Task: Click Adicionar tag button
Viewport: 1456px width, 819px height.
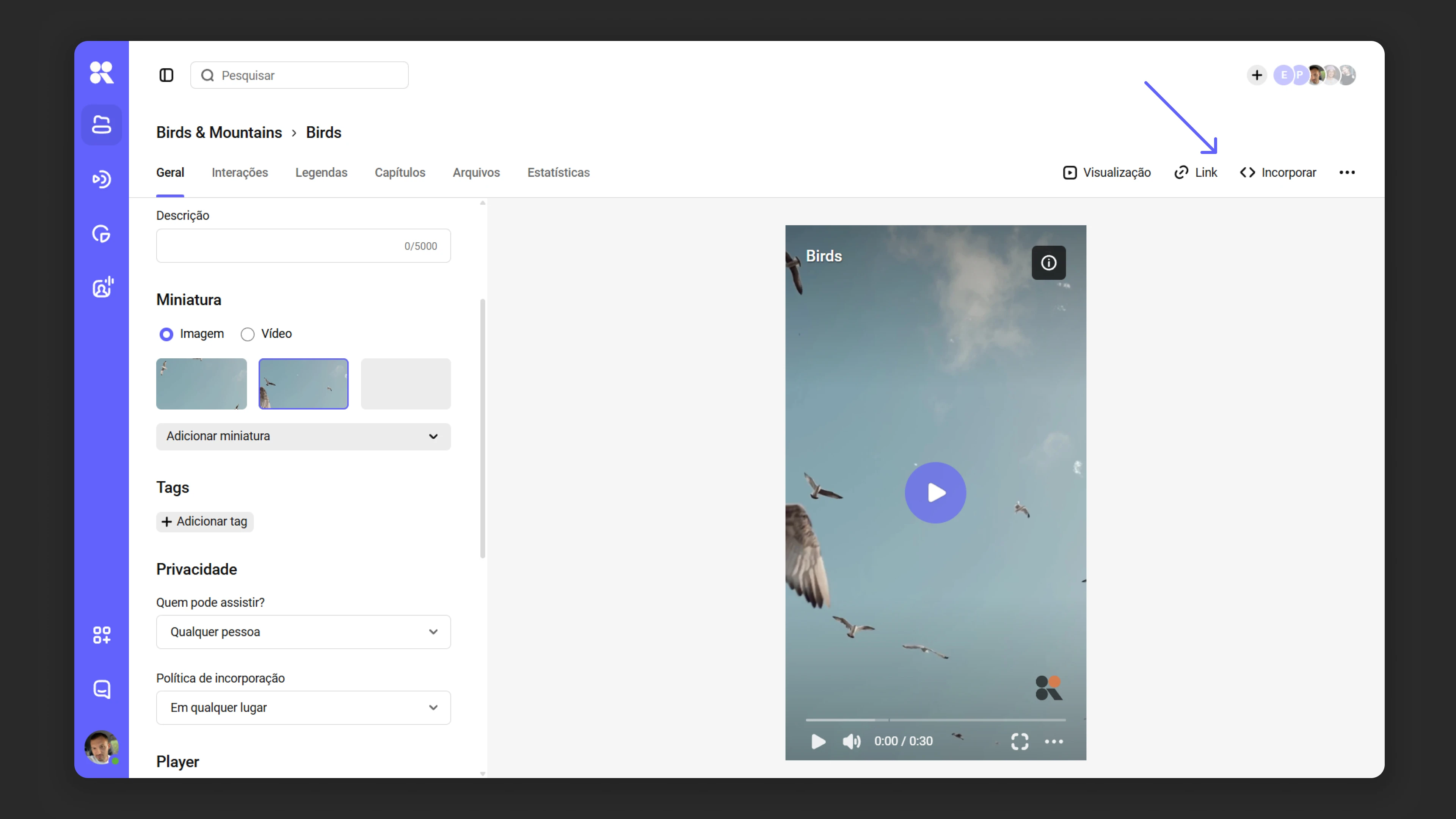Action: coord(205,521)
